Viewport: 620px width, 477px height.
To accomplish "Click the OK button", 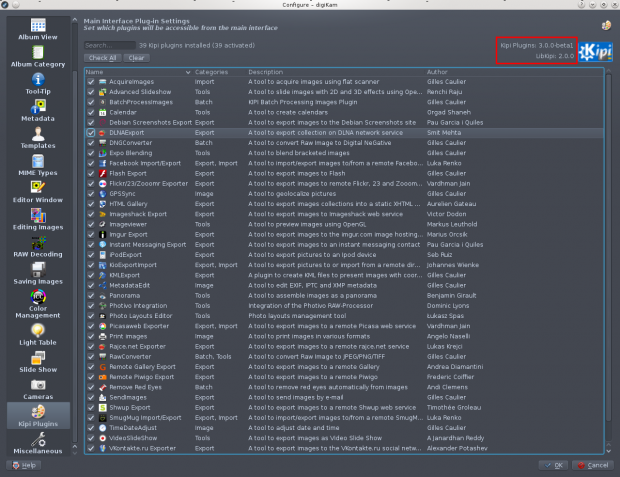I will (x=554, y=465).
